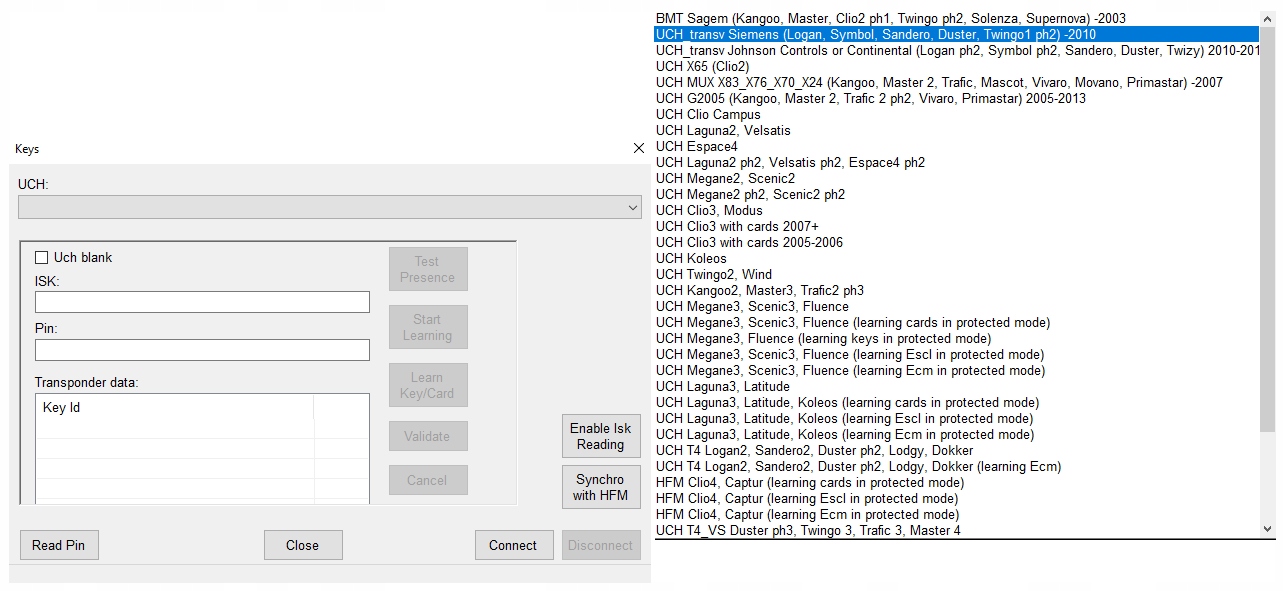Select HFM Clio4, Captur learning Ecm entry

957,514
